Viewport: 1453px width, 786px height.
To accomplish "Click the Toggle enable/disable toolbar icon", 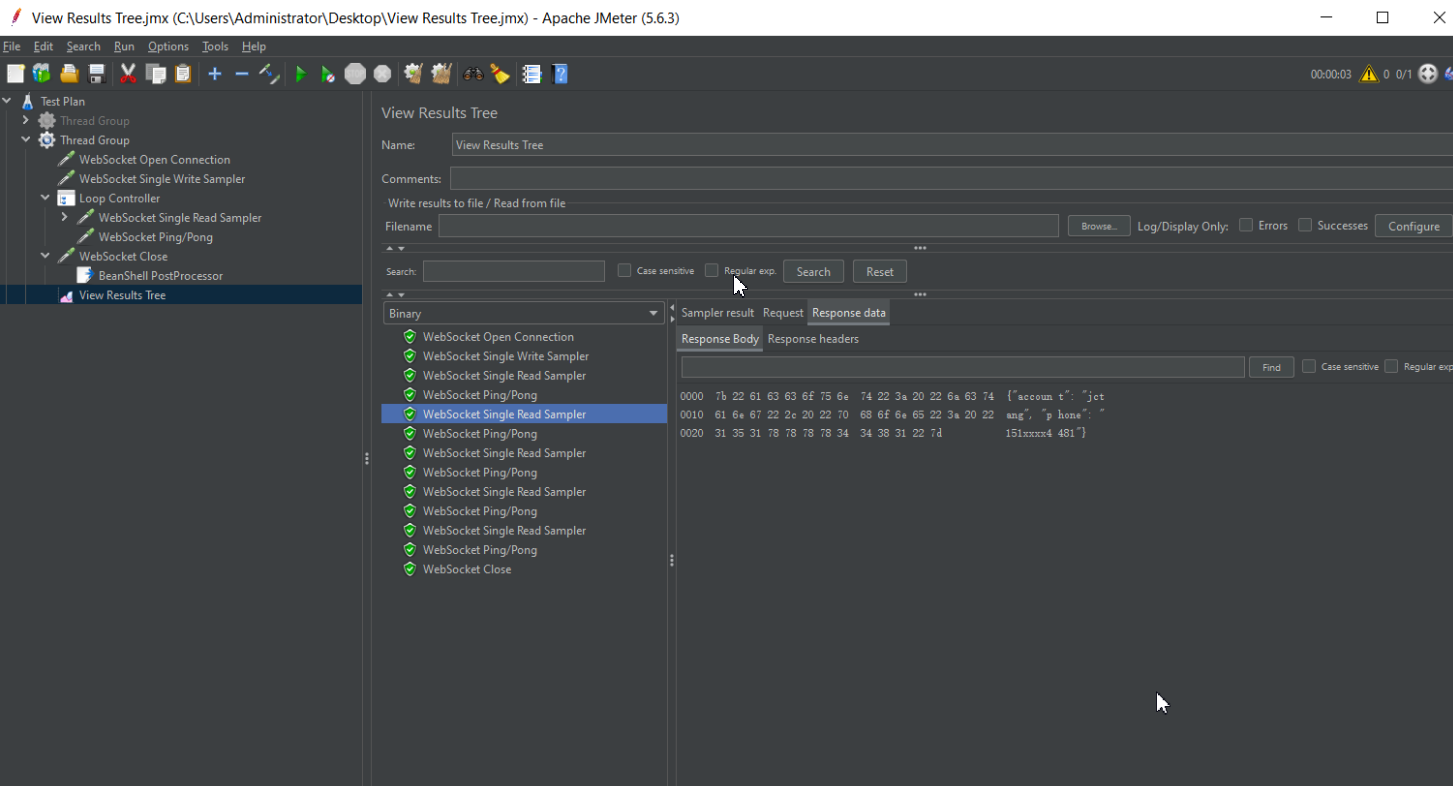I will click(269, 74).
